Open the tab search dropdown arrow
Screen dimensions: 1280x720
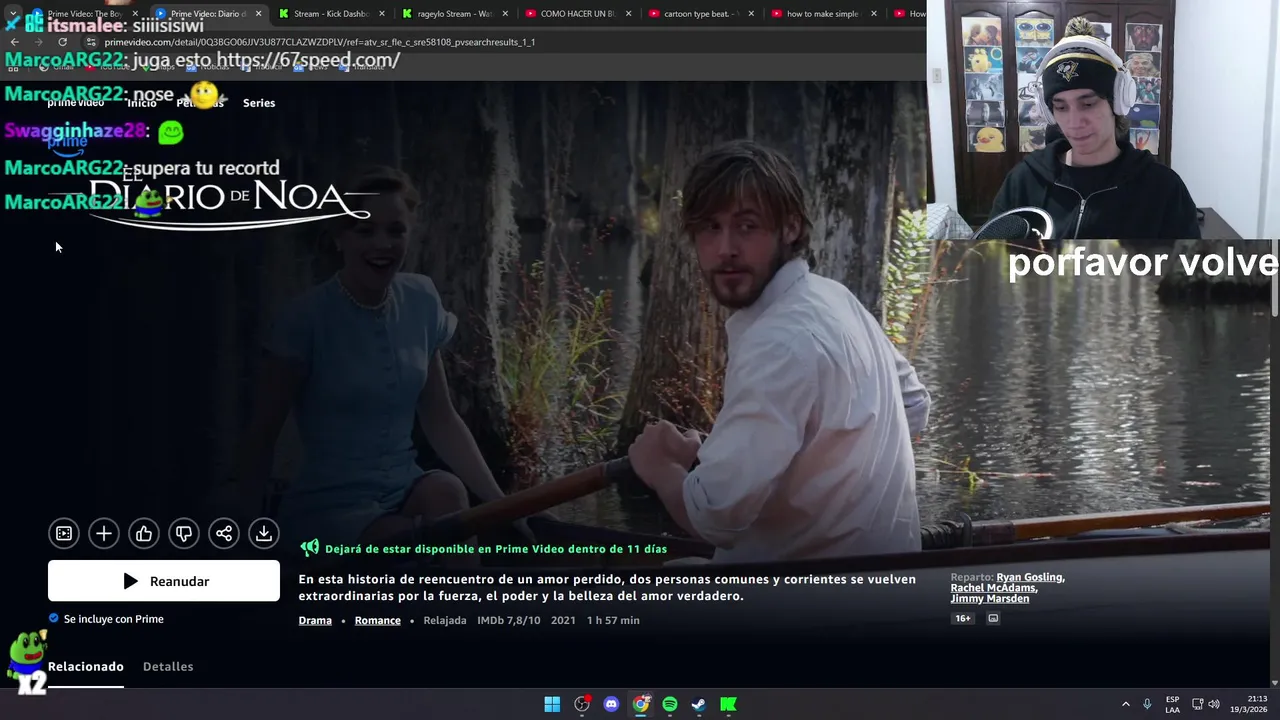pyautogui.click(x=12, y=14)
